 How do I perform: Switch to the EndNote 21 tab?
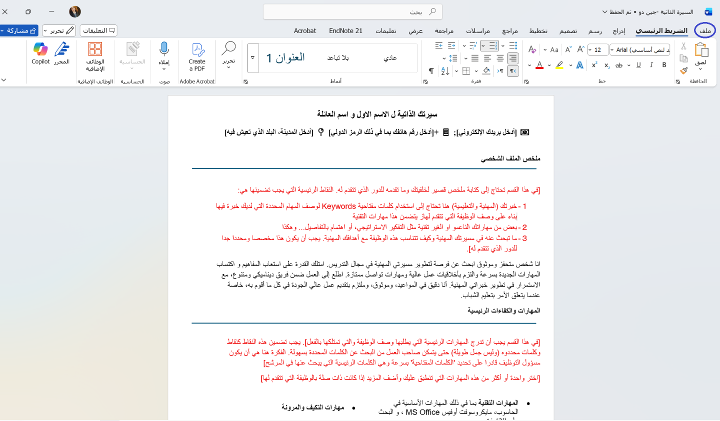click(346, 31)
